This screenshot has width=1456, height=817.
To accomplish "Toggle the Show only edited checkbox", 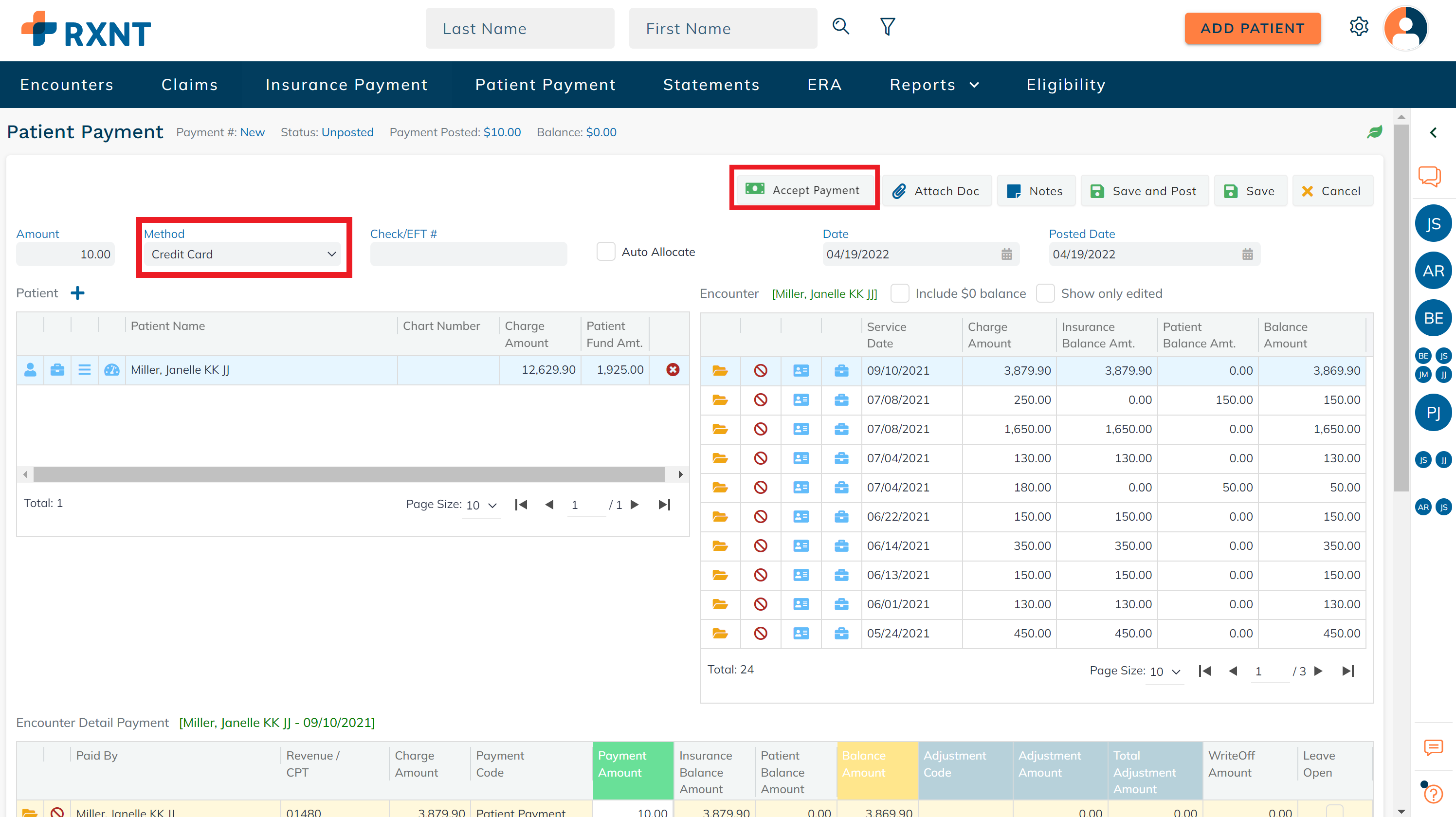I will [1045, 294].
